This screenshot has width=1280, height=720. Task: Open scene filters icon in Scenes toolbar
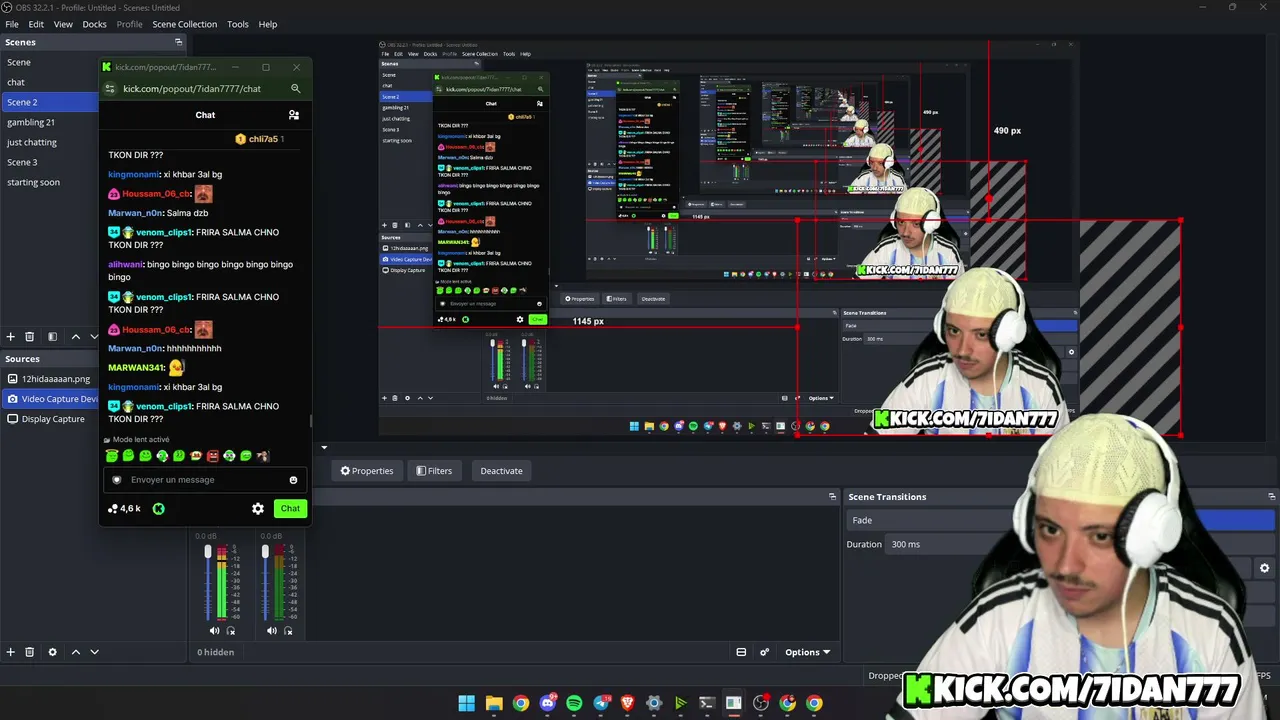(x=53, y=337)
